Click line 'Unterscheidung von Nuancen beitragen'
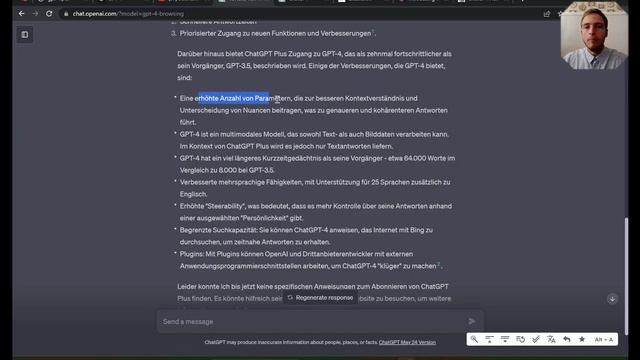The width and height of the screenshot is (640, 360). pyautogui.click(x=313, y=111)
